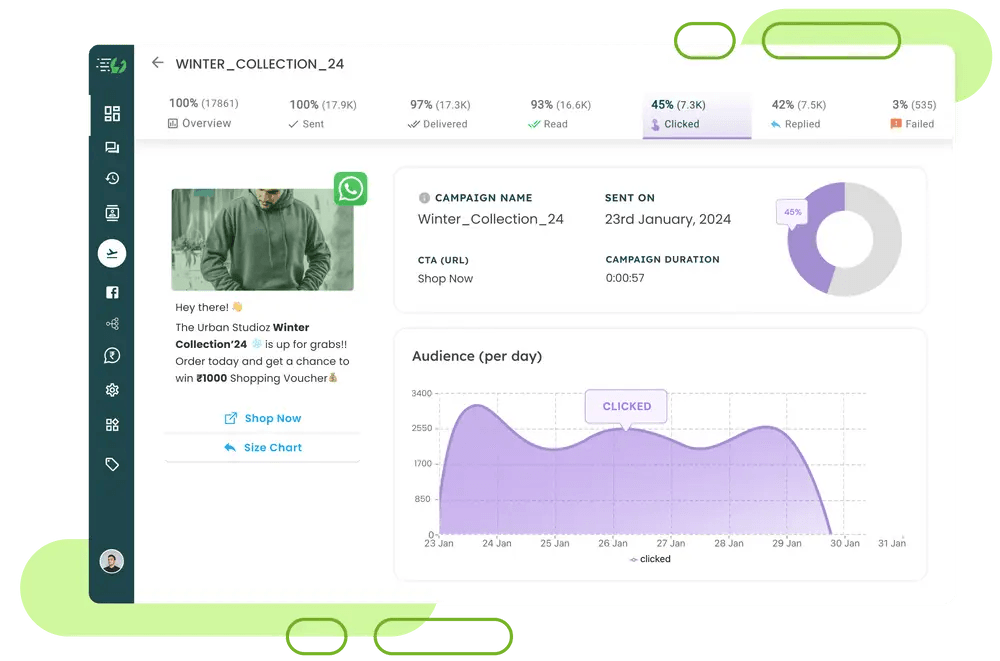Image resolution: width=1000 pixels, height=661 pixels.
Task: Open the Failed tab
Action: pyautogui.click(x=912, y=114)
